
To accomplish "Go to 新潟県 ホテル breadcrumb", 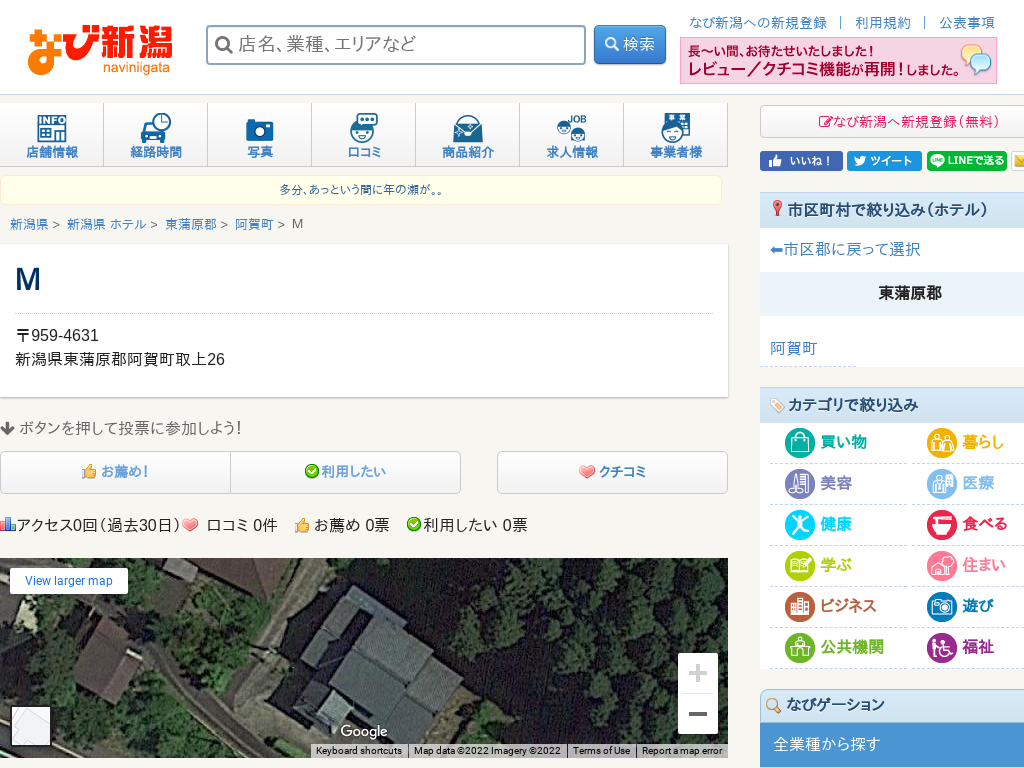I will (x=106, y=225).
